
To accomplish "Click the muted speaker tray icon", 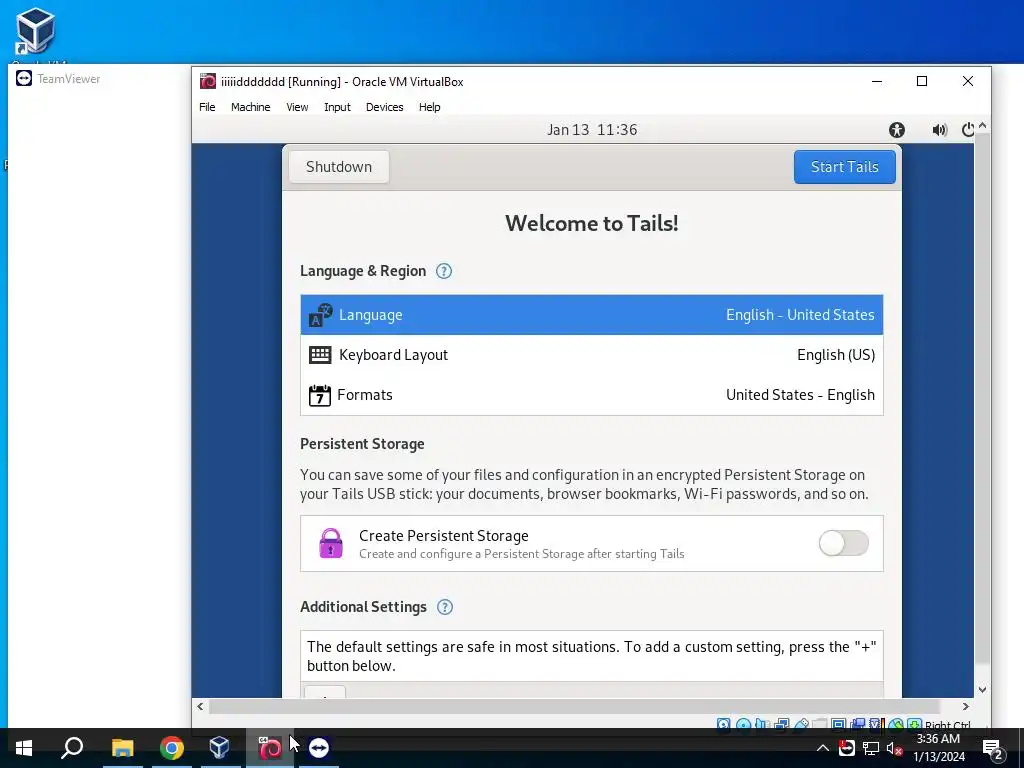I will 894,748.
